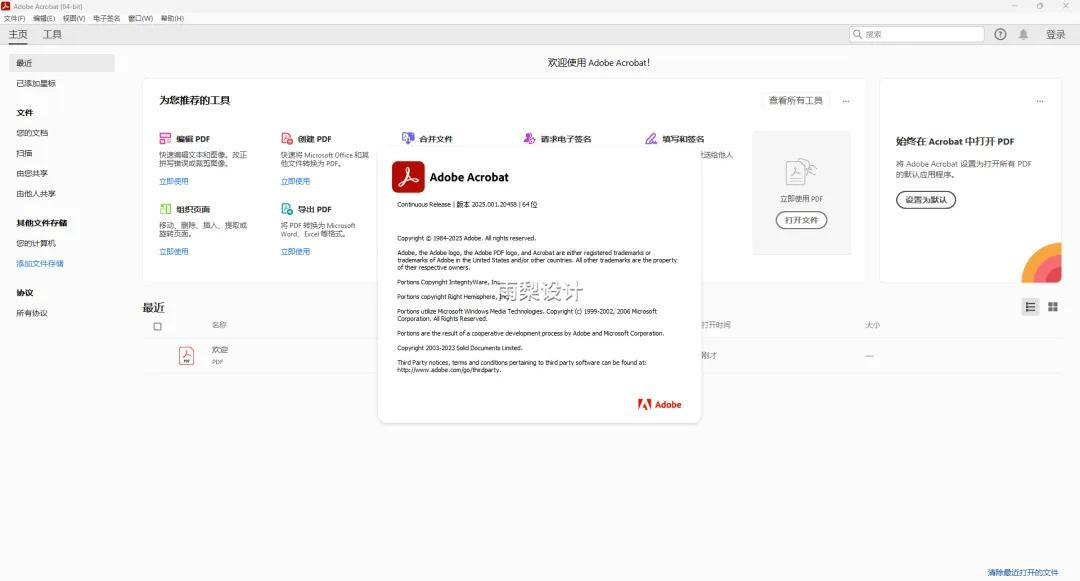
Task: Click 立即使用 link under 组织页面
Action: tap(174, 252)
